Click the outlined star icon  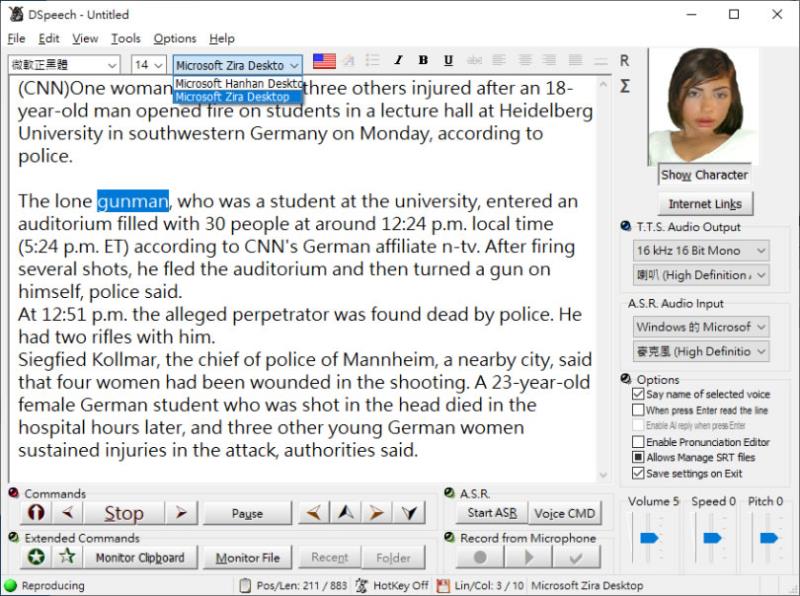(x=67, y=557)
